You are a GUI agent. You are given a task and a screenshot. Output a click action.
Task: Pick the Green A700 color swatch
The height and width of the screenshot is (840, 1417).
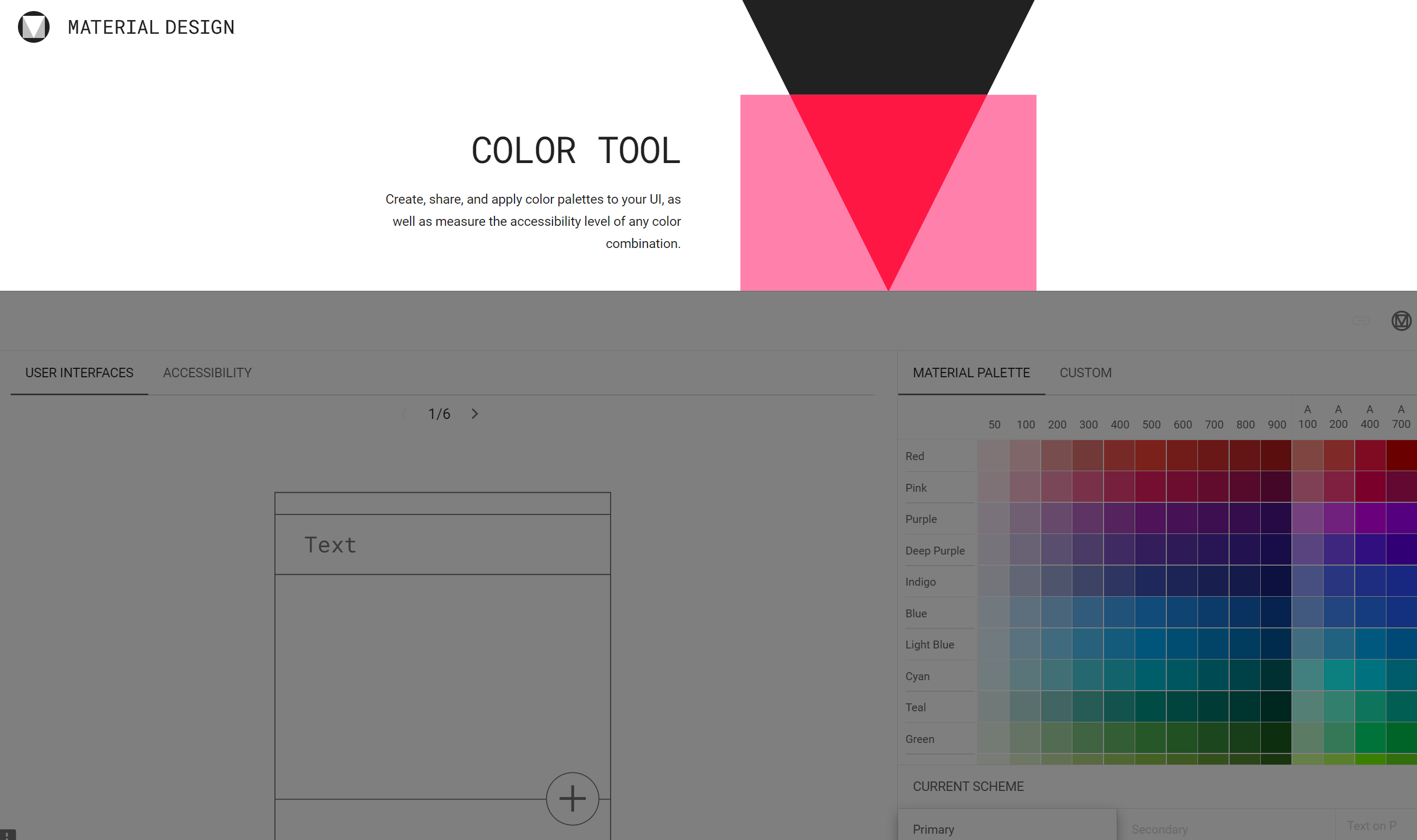1402,739
